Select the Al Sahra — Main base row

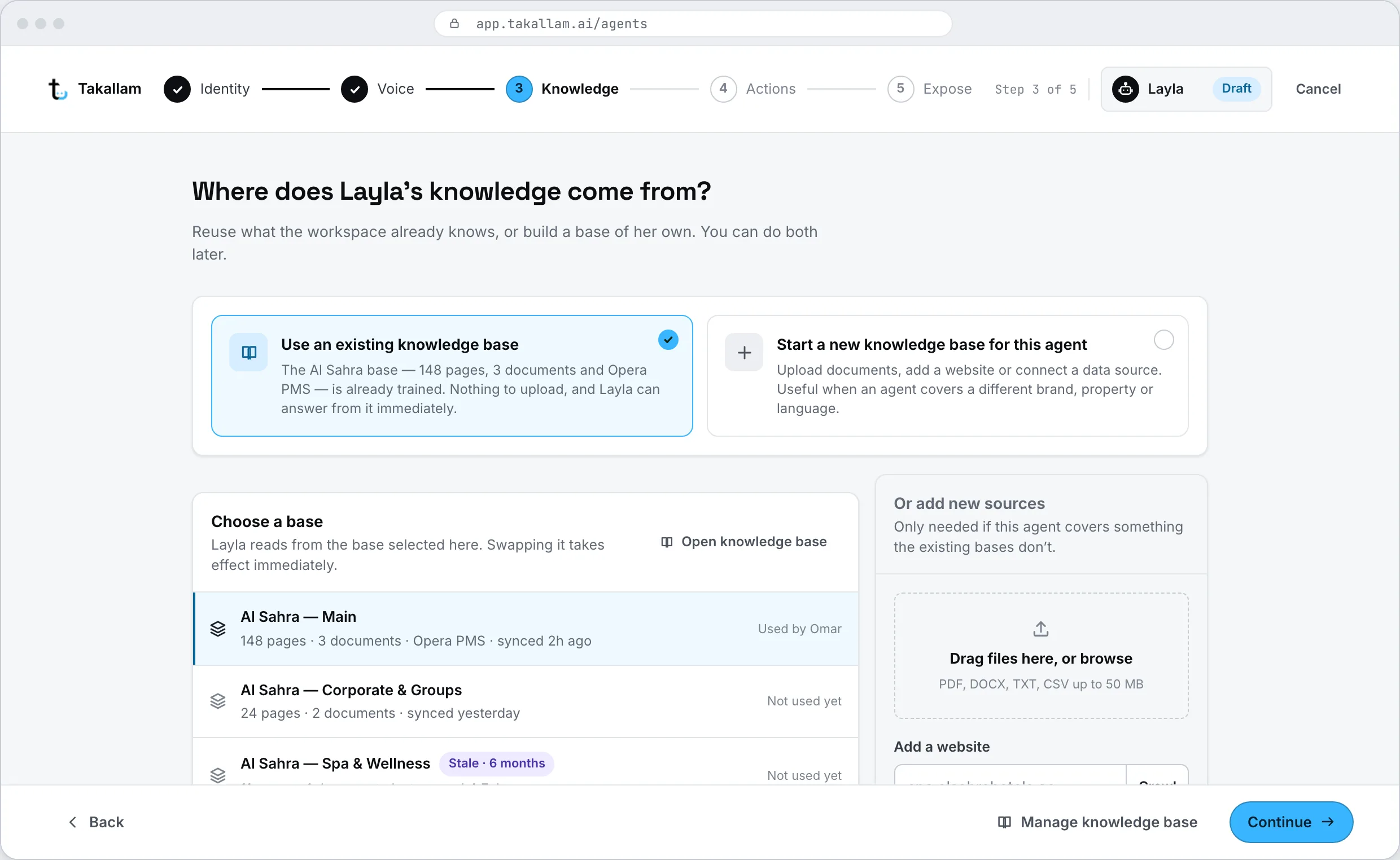pos(525,629)
